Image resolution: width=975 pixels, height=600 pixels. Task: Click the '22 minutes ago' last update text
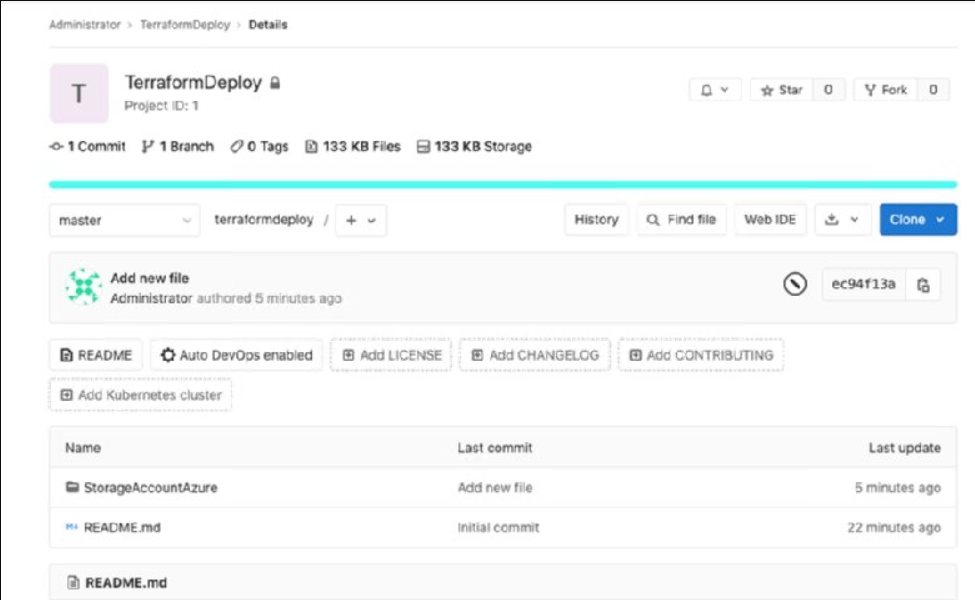click(x=894, y=528)
